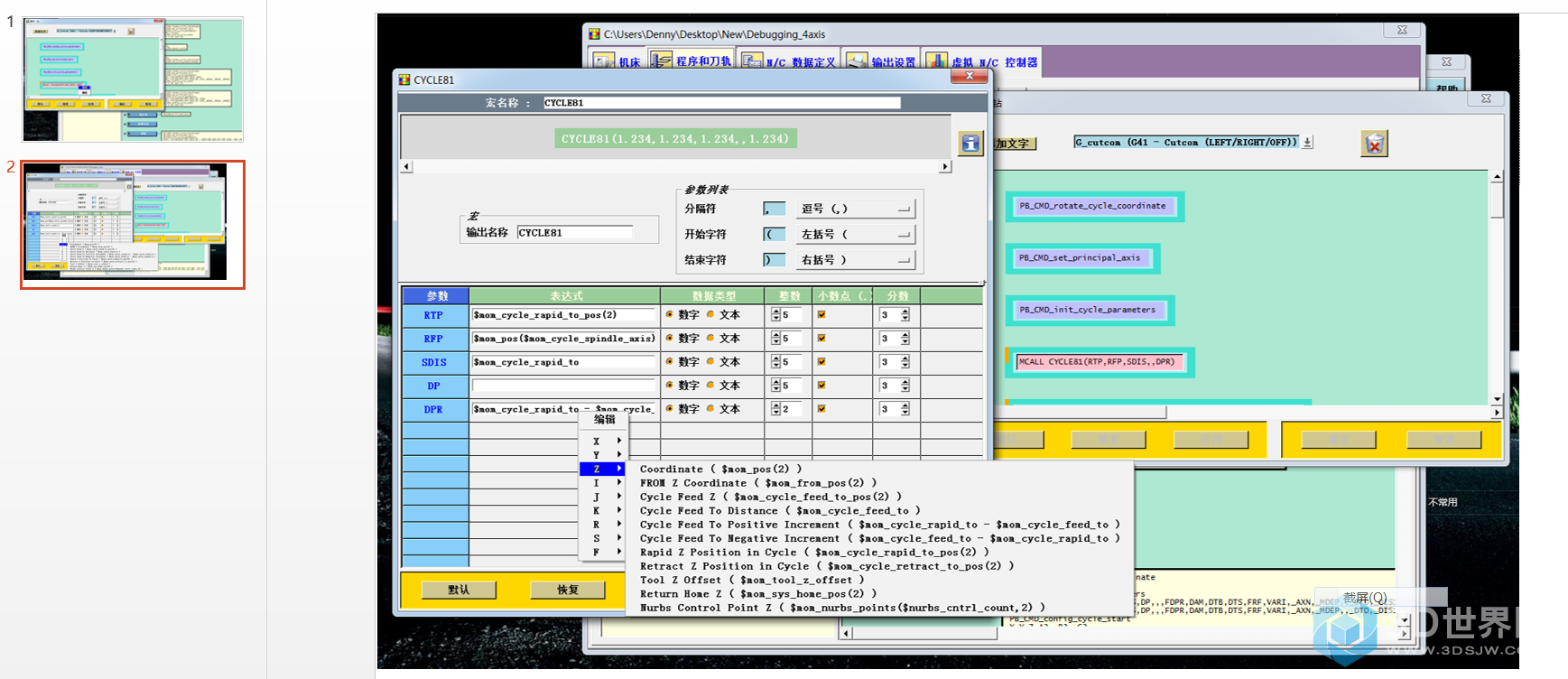Click the separator character color field
The height and width of the screenshot is (679, 1568).
775,209
